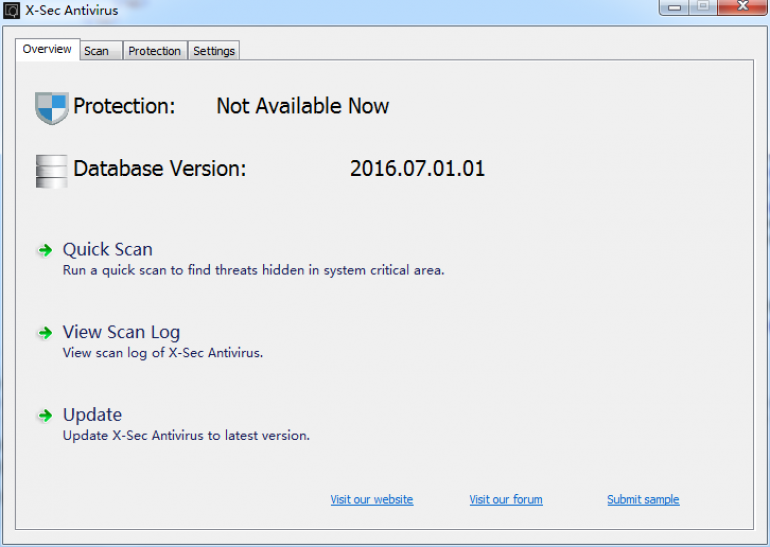
Task: Open View Scan Log
Action: pyautogui.click(x=121, y=332)
